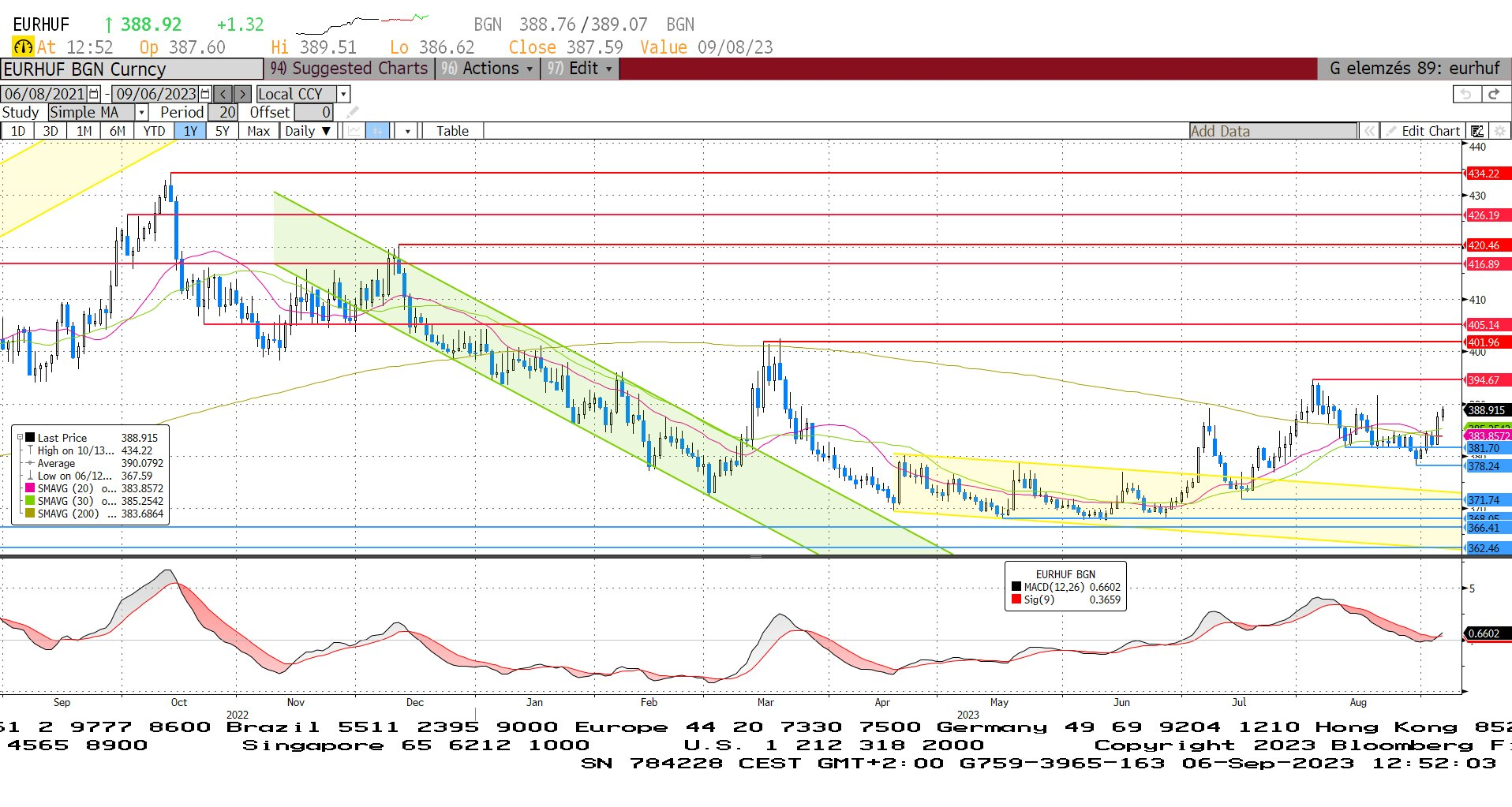This screenshot has height=807, width=1512.
Task: Open Suggested Charts
Action: point(350,69)
